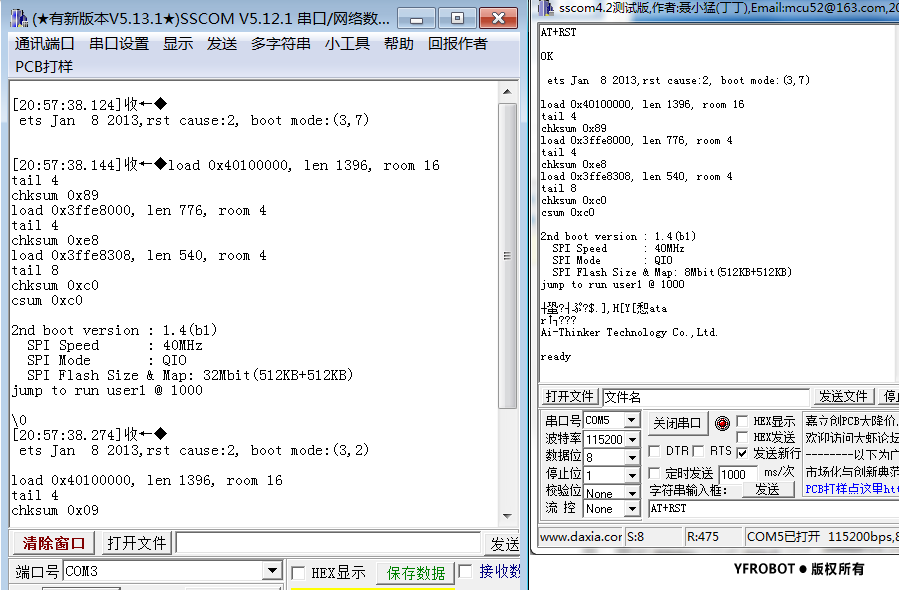This screenshot has width=899, height=590.
Task: Click the sscom4.2 window title icon
Action: (547, 8)
